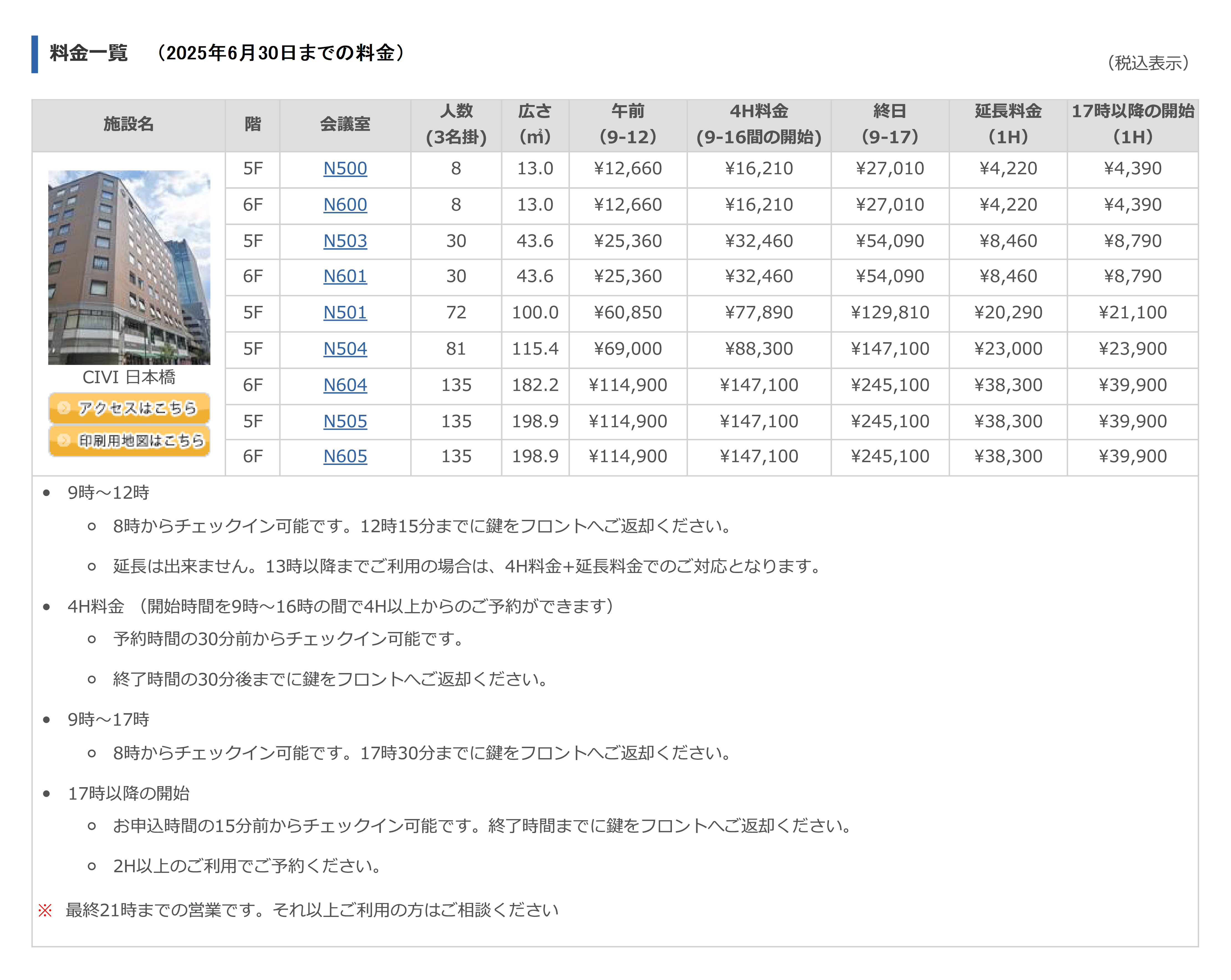The image size is (1231, 980).
Task: Open the N503 meeting room link
Action: 345,241
